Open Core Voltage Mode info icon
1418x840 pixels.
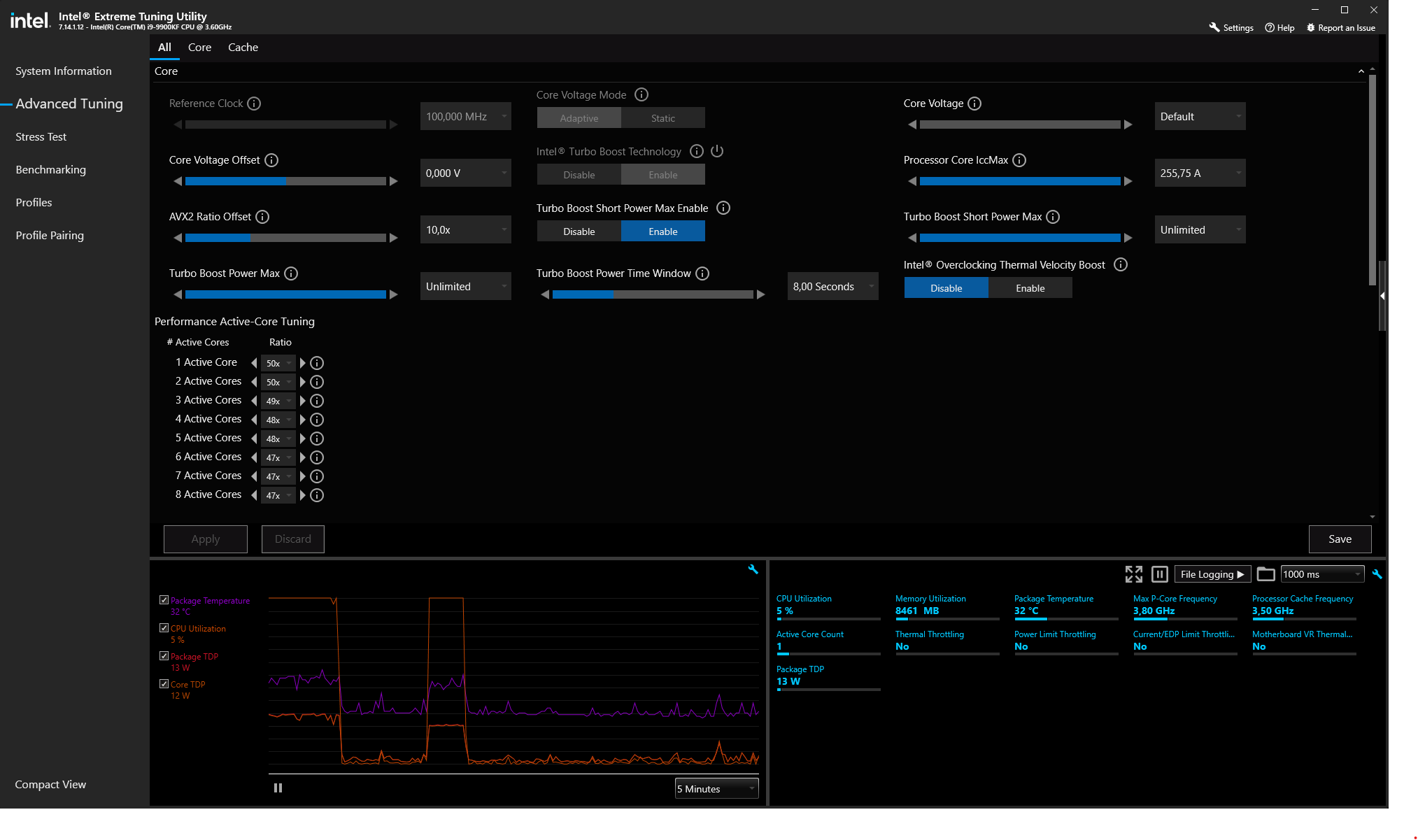click(641, 94)
